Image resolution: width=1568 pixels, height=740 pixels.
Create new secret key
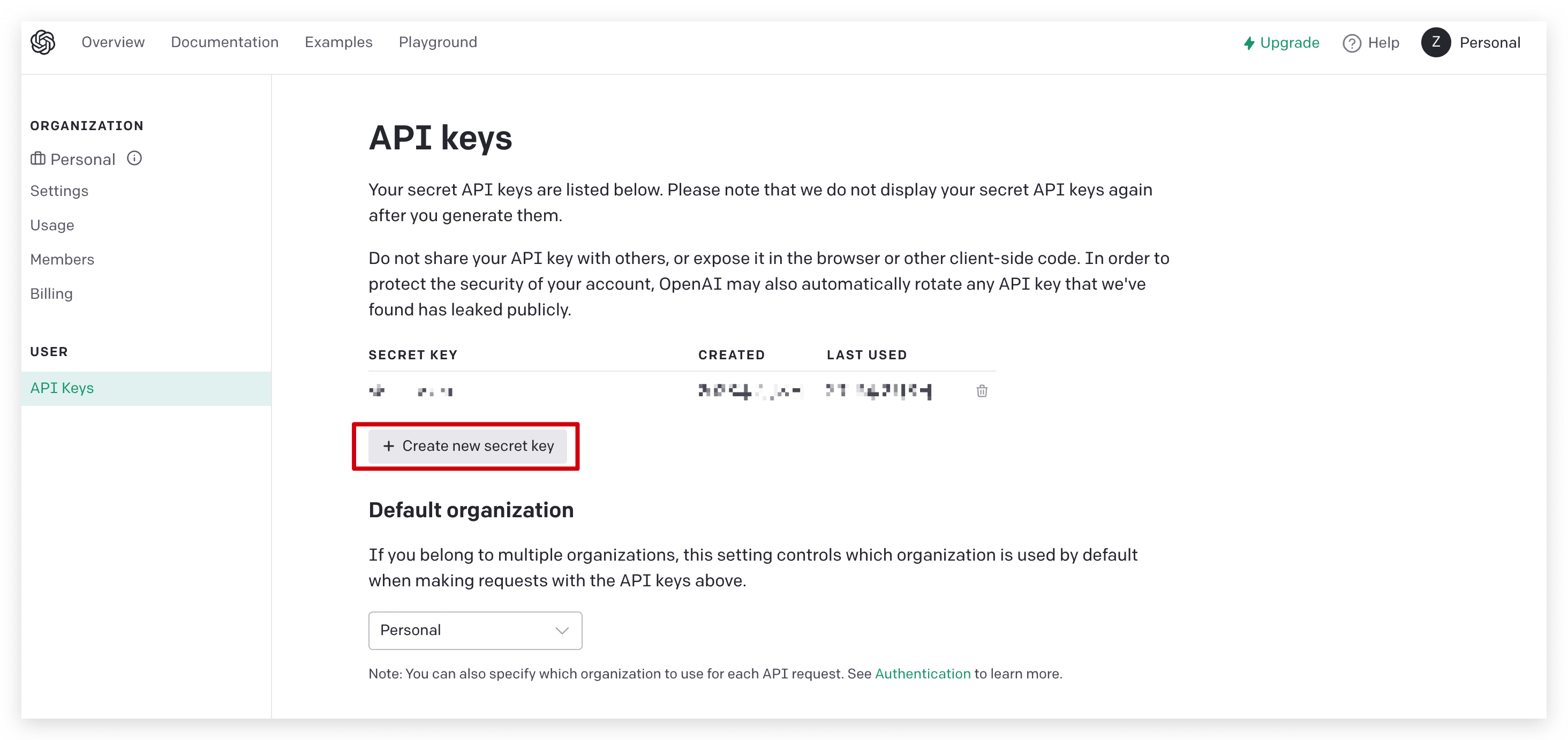468,446
